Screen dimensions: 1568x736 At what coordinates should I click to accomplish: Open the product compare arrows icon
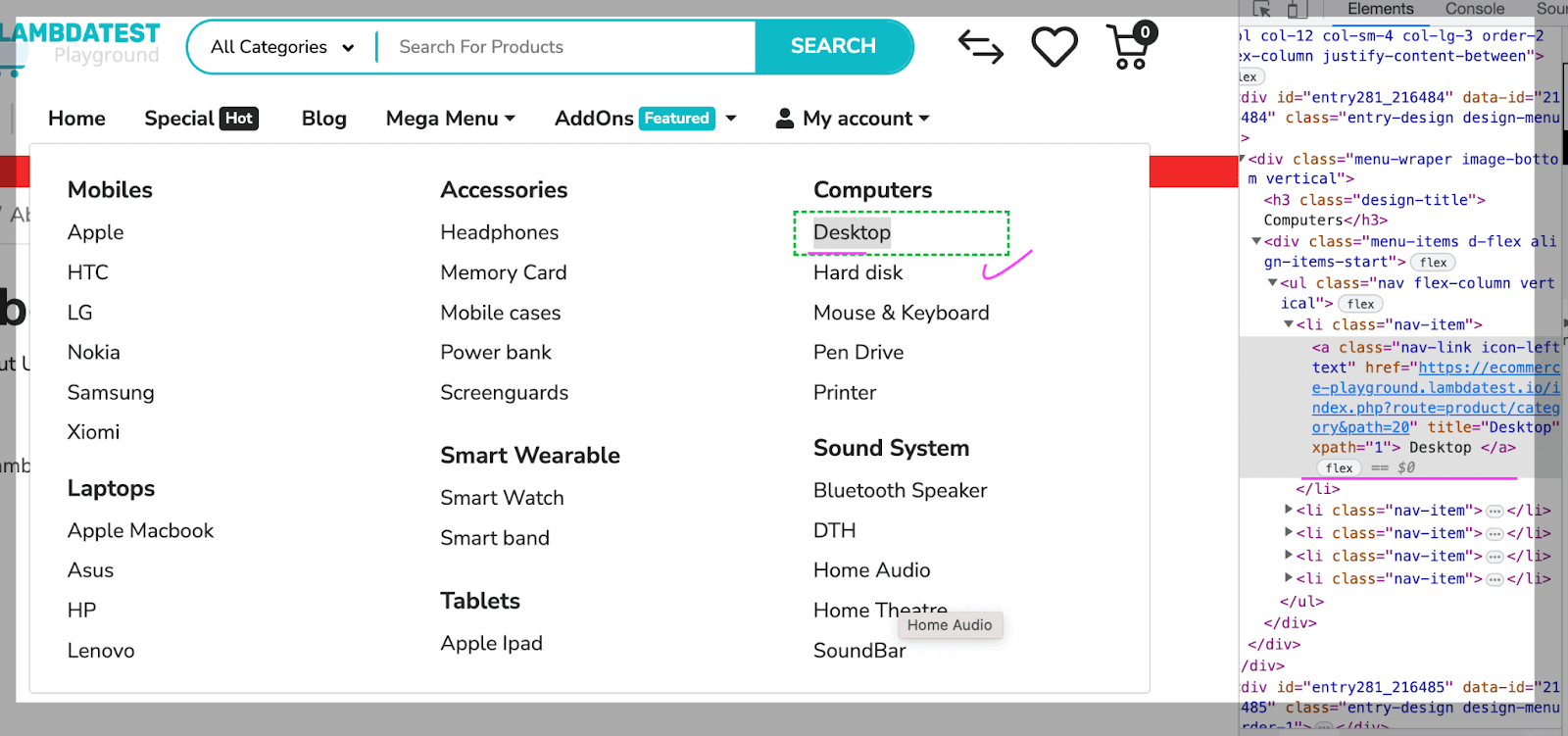[x=980, y=47]
